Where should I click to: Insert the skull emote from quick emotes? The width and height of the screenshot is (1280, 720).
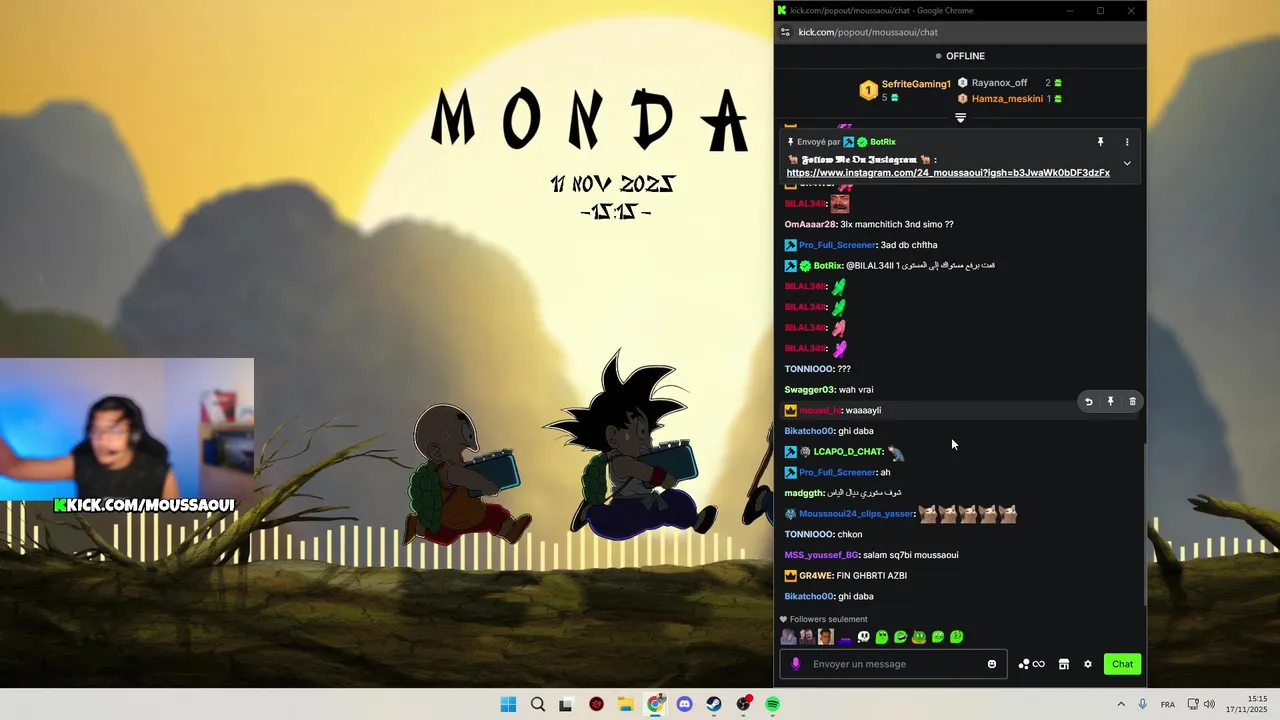click(x=864, y=637)
